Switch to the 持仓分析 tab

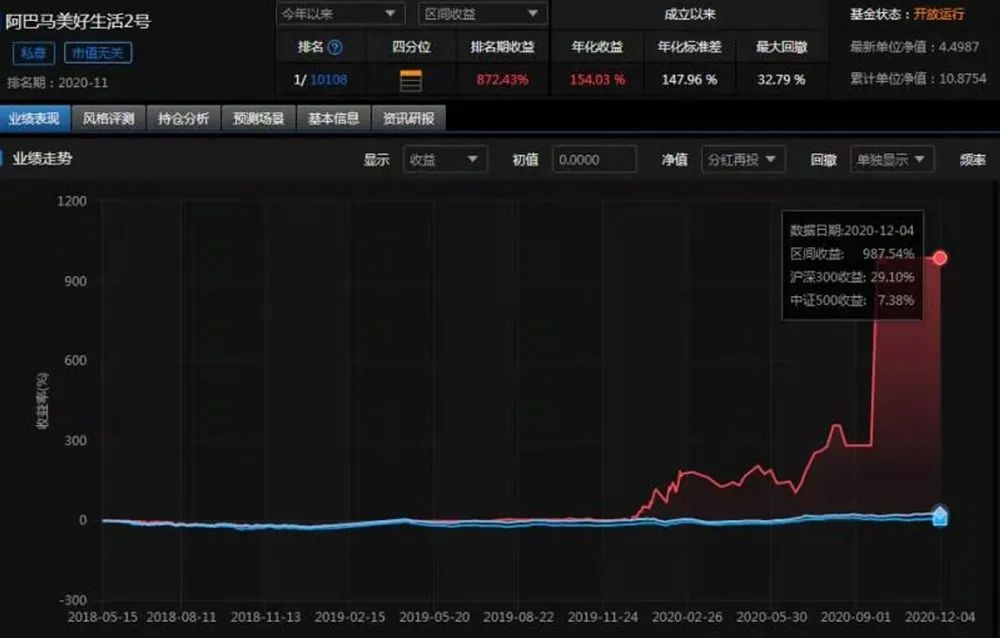coord(184,119)
